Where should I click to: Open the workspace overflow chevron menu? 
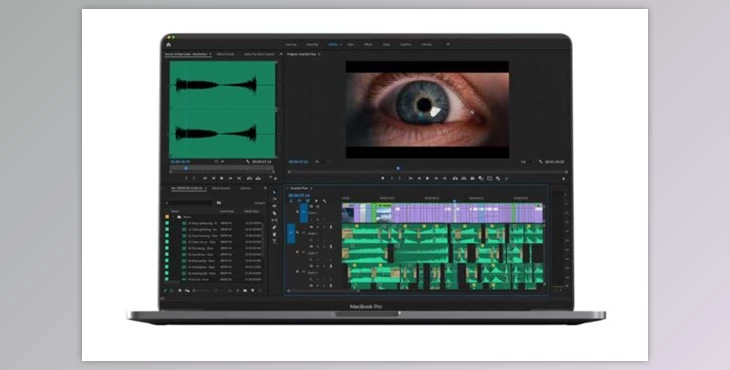448,44
